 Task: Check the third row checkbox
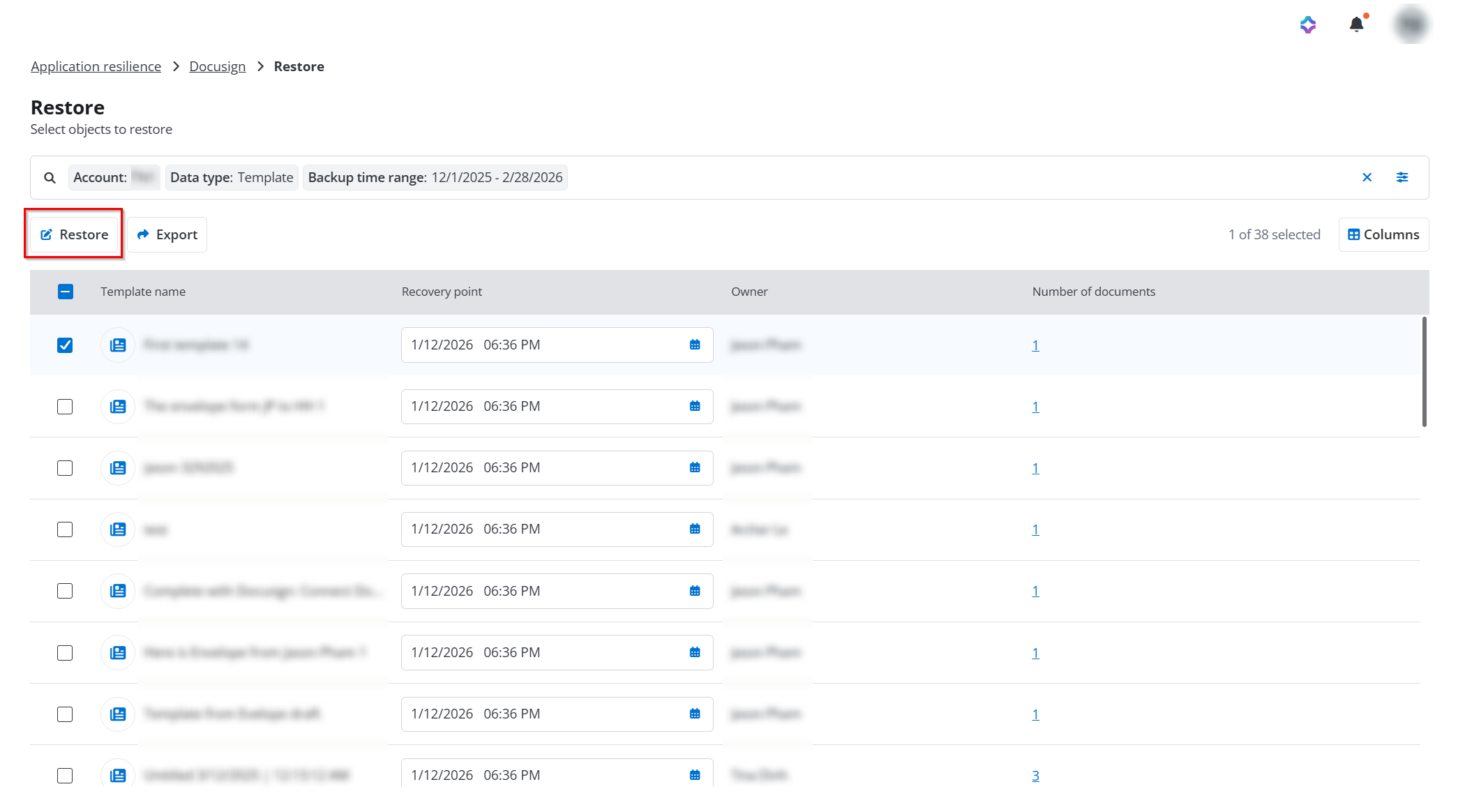tap(65, 468)
